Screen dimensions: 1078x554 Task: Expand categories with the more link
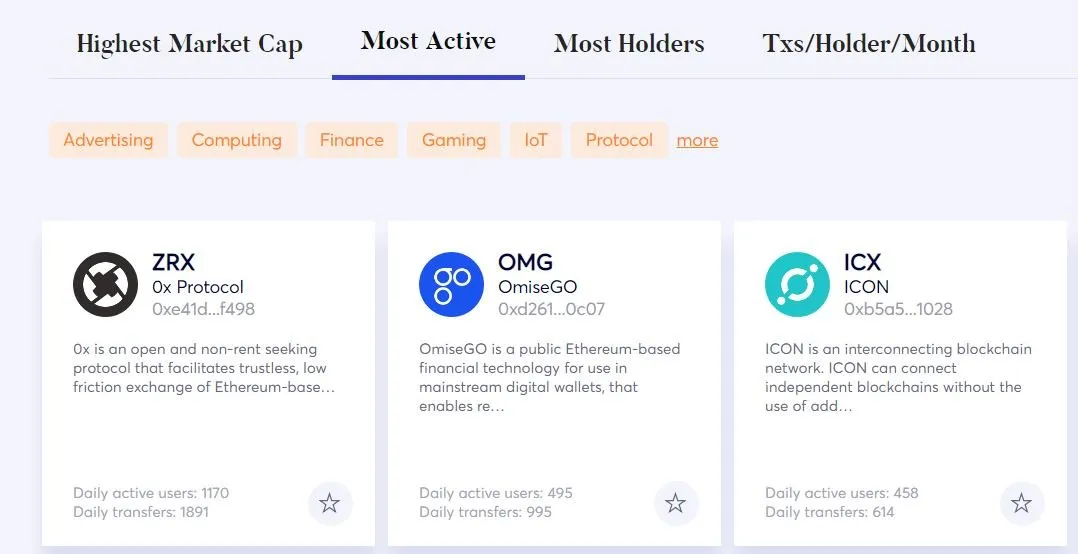coord(697,140)
